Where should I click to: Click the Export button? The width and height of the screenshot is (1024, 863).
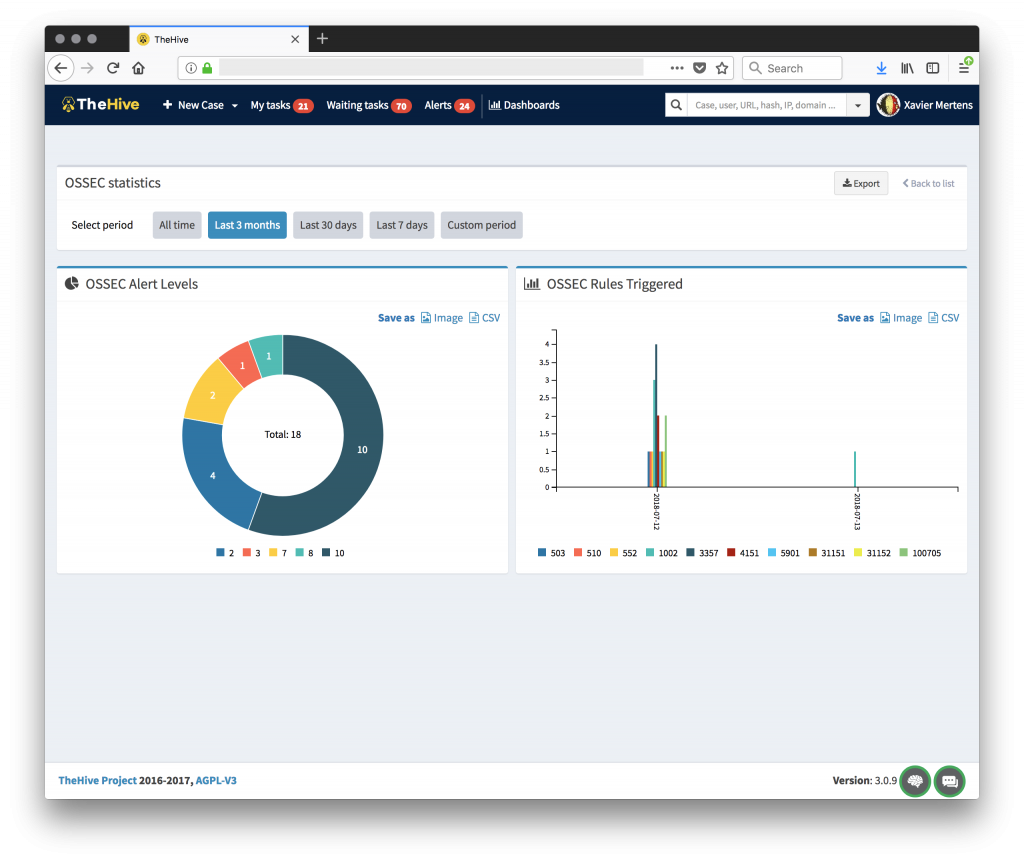(861, 183)
